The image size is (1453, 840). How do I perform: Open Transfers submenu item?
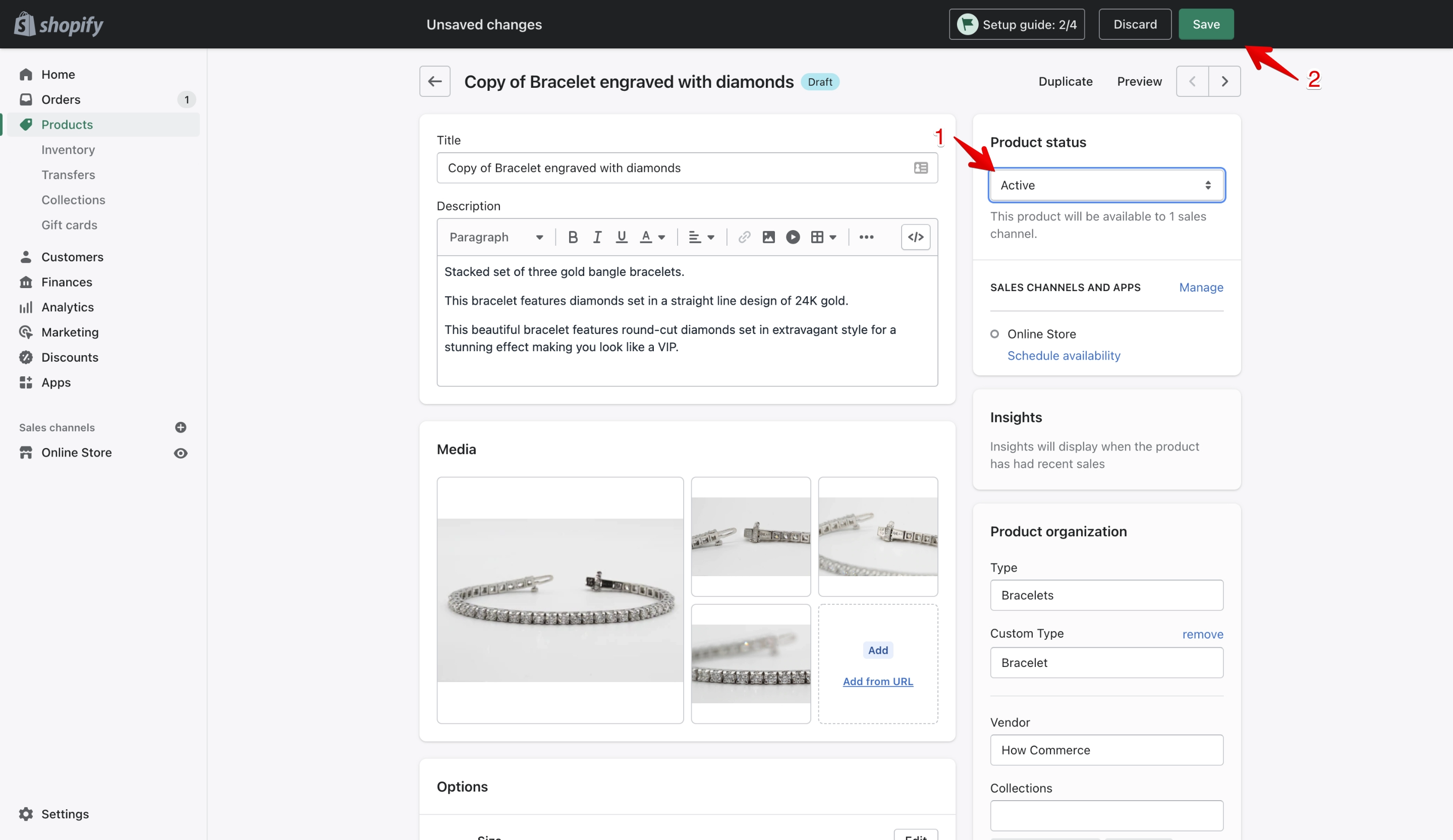[x=68, y=175]
